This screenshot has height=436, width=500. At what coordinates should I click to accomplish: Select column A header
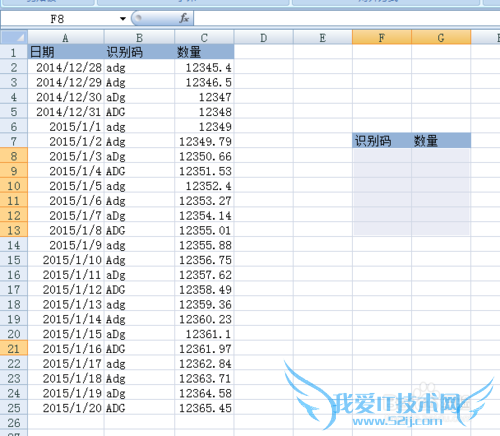coord(66,37)
